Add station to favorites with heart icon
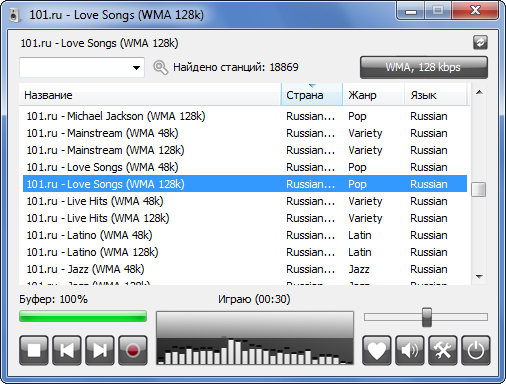Image resolution: width=506 pixels, height=384 pixels. pos(377,350)
